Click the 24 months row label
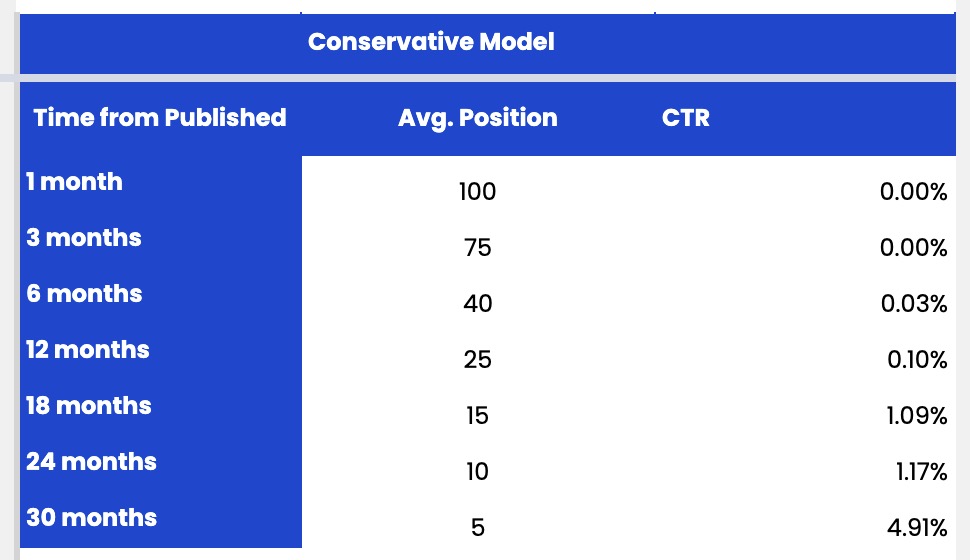Image resolution: width=970 pixels, height=560 pixels. (91, 462)
